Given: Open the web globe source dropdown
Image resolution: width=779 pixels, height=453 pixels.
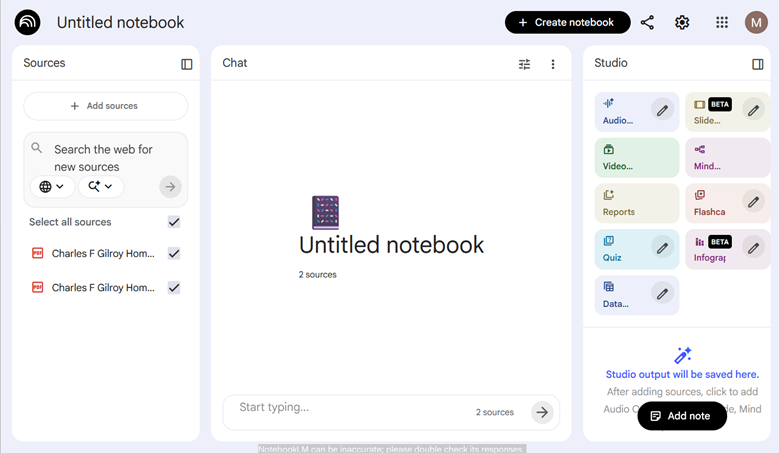Looking at the screenshot, I should coord(52,187).
